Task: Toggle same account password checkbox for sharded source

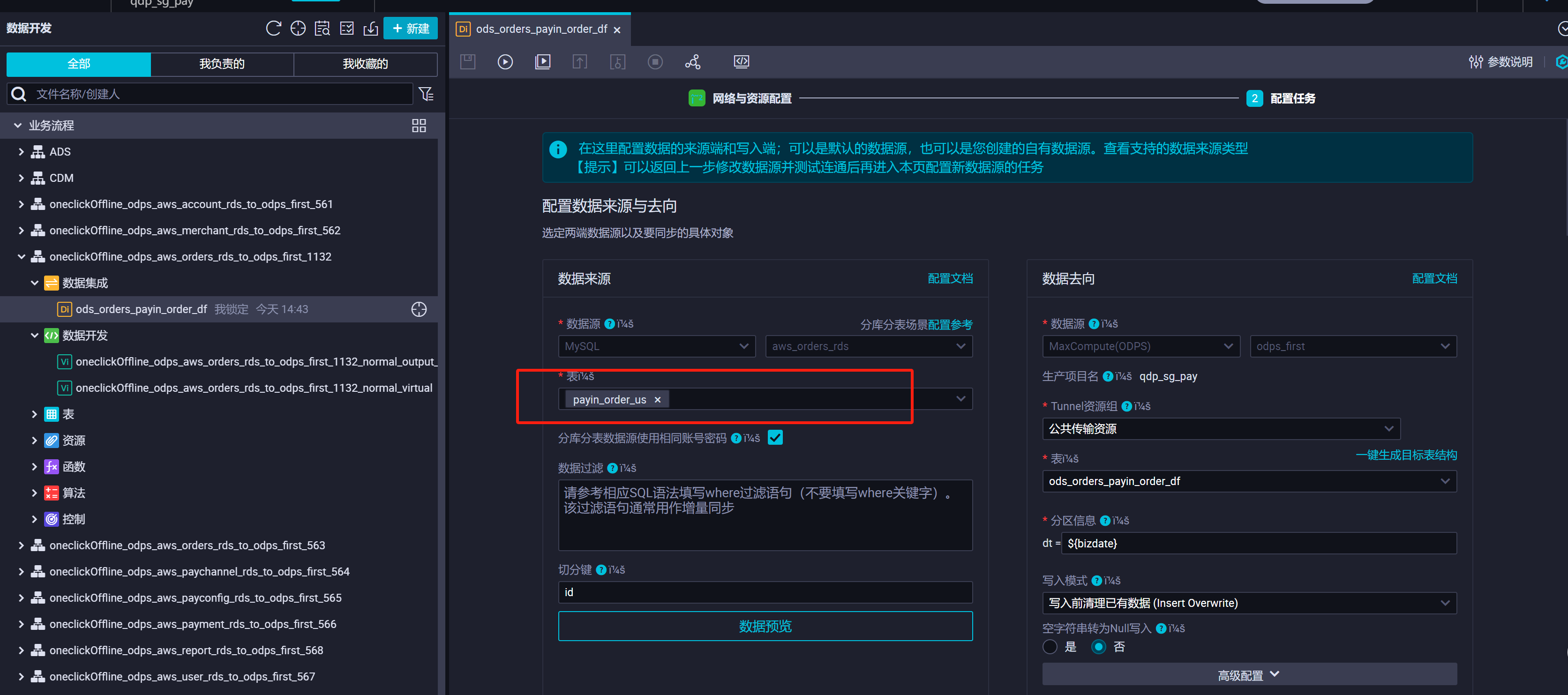Action: coord(775,438)
